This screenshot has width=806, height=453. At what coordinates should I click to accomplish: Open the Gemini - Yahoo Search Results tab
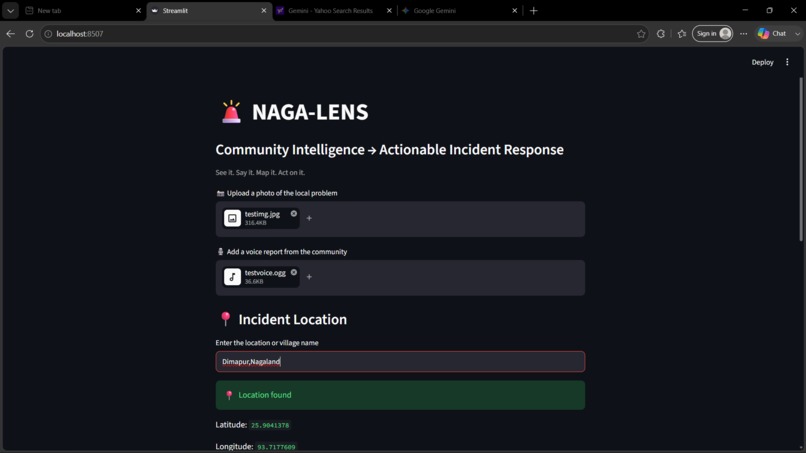pyautogui.click(x=334, y=10)
